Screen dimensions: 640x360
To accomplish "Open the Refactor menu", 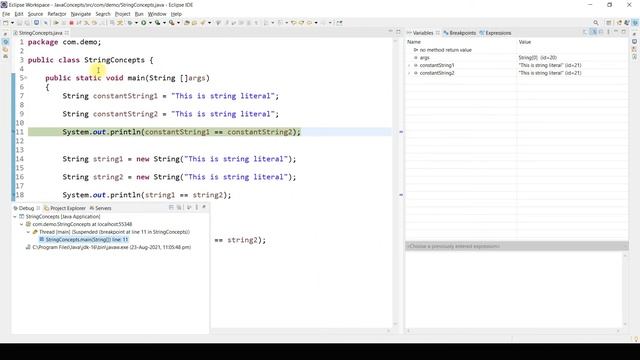I will pos(57,14).
